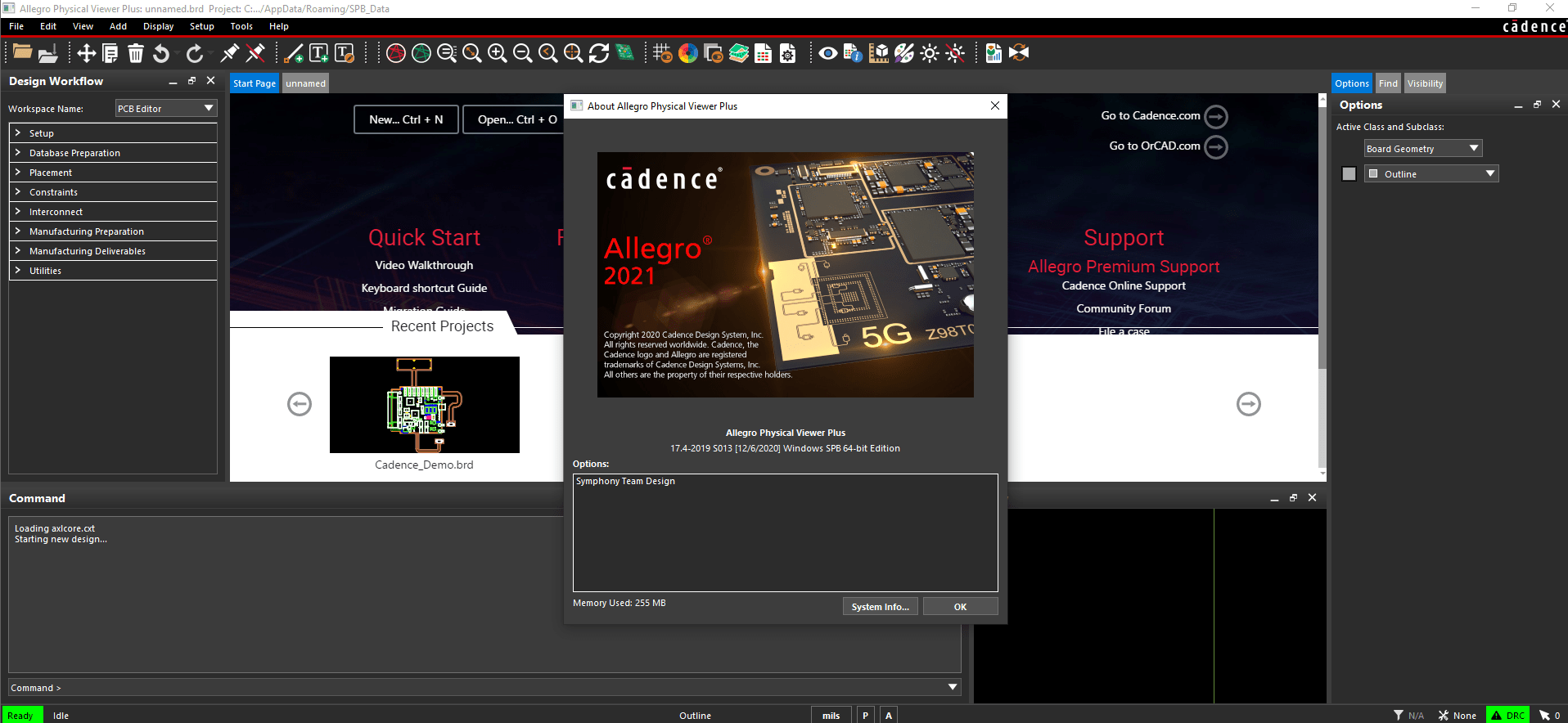Toggle the P button in status bar
Screen dimensions: 1568x723
click(x=865, y=715)
